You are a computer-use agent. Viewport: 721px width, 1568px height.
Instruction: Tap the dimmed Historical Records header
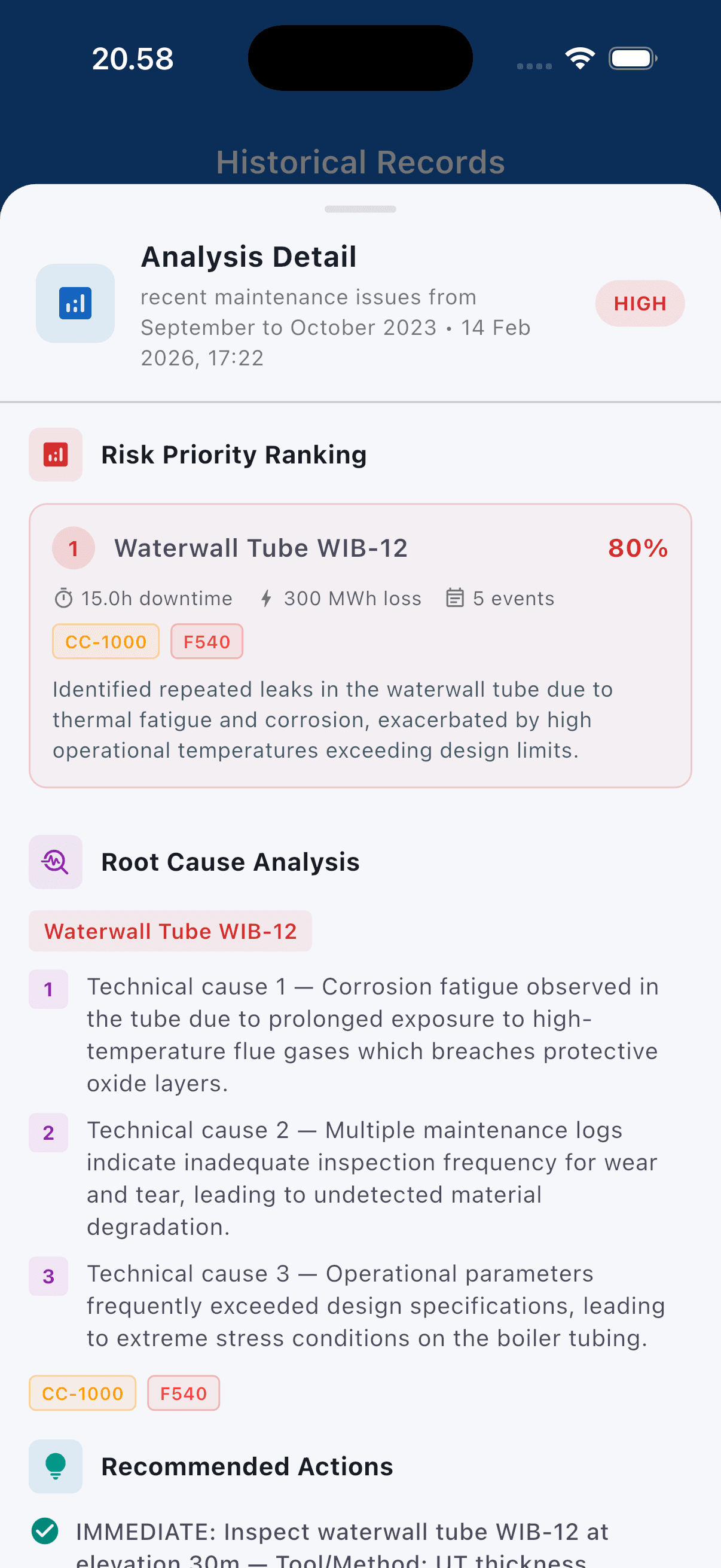click(360, 163)
